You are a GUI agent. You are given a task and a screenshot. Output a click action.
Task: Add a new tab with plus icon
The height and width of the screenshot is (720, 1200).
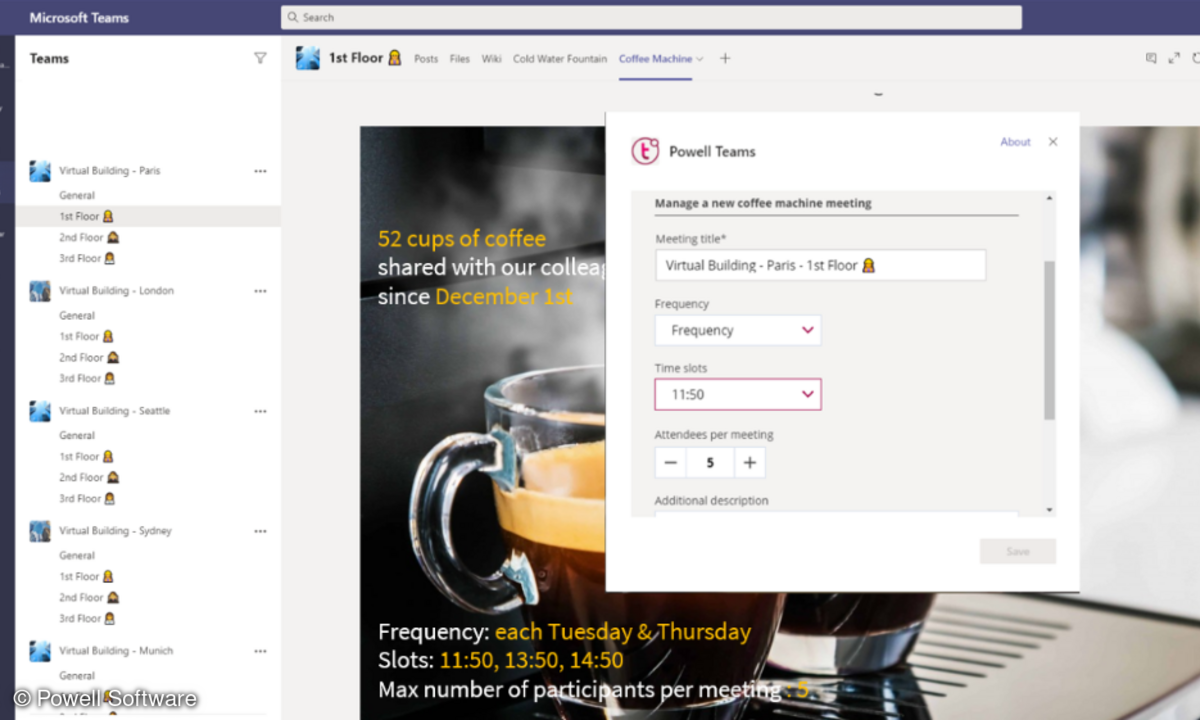(725, 58)
